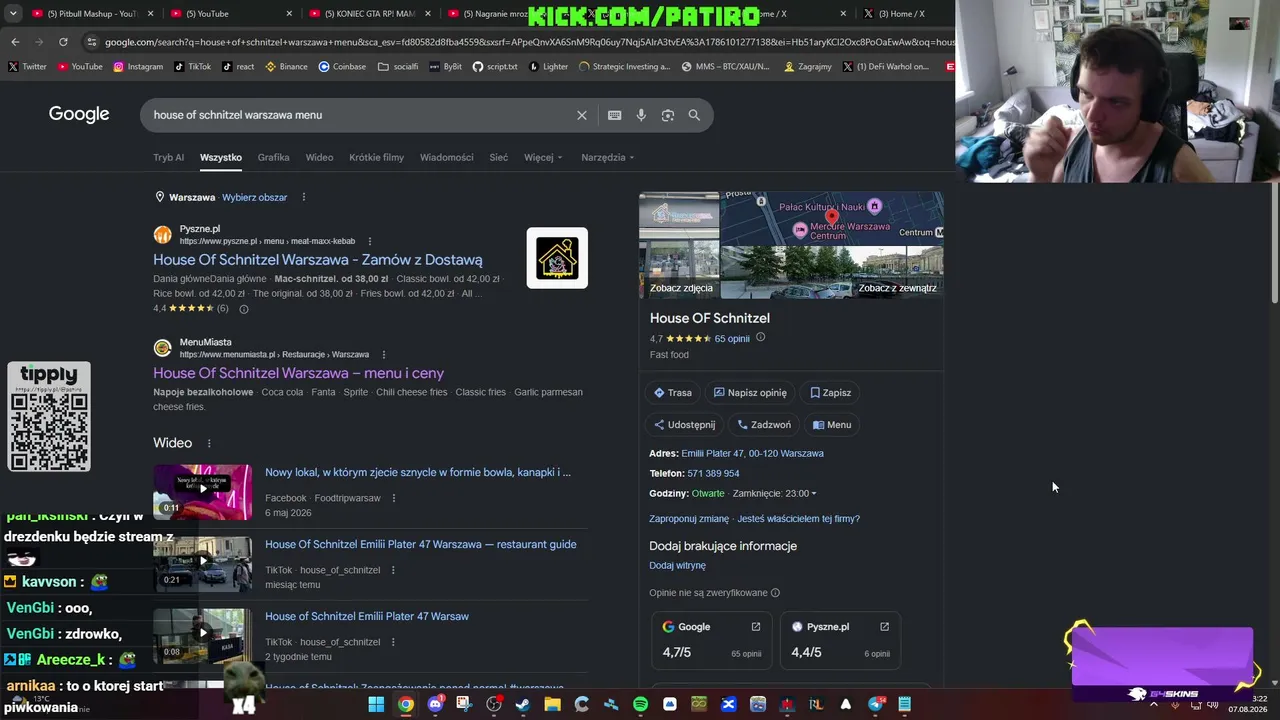Screen dimensions: 1280x720
Task: Open House Of Schnitzel Warszawa Pyszne.pl link
Action: click(318, 260)
